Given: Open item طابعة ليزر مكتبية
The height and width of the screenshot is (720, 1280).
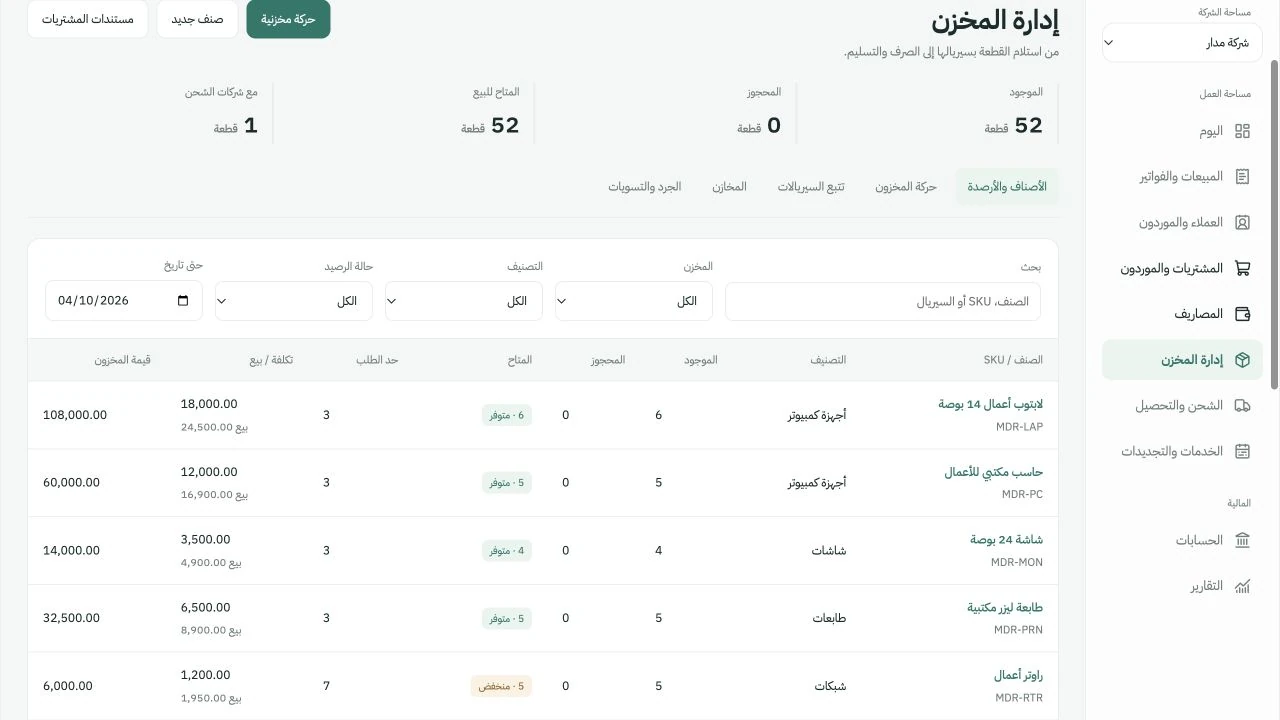Looking at the screenshot, I should 1005,608.
